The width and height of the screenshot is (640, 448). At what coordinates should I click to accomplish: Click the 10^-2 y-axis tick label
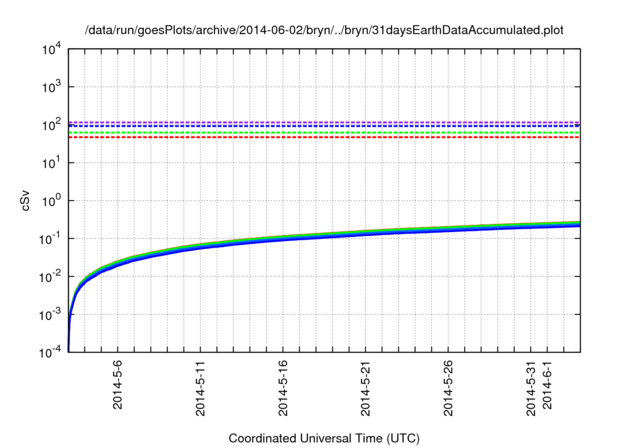pyautogui.click(x=51, y=276)
